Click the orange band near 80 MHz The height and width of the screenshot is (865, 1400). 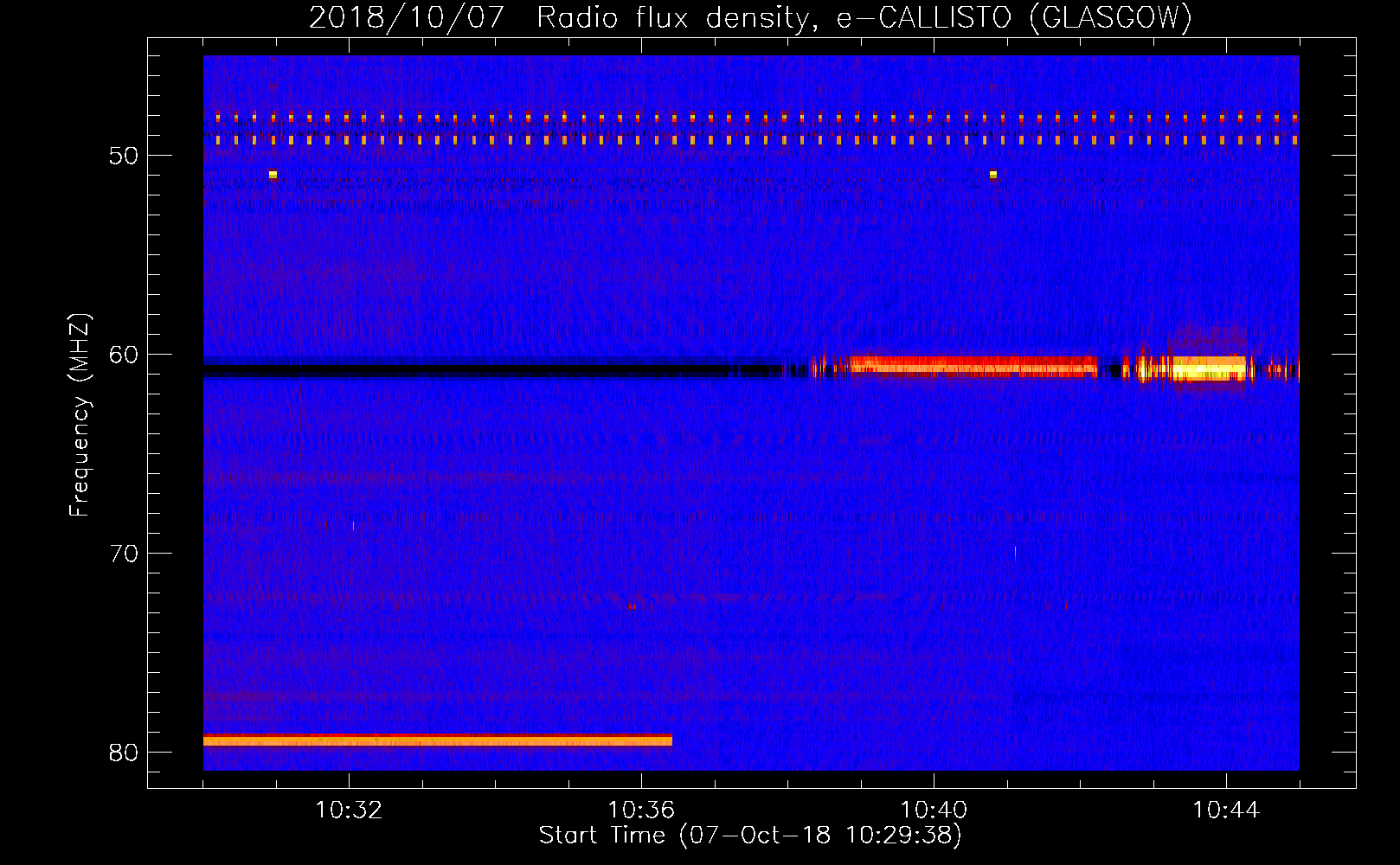438,740
